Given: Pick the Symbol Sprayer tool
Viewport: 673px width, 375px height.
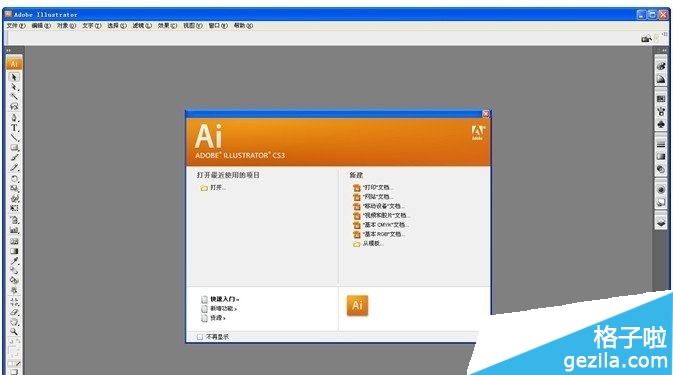Looking at the screenshot, I should [14, 220].
